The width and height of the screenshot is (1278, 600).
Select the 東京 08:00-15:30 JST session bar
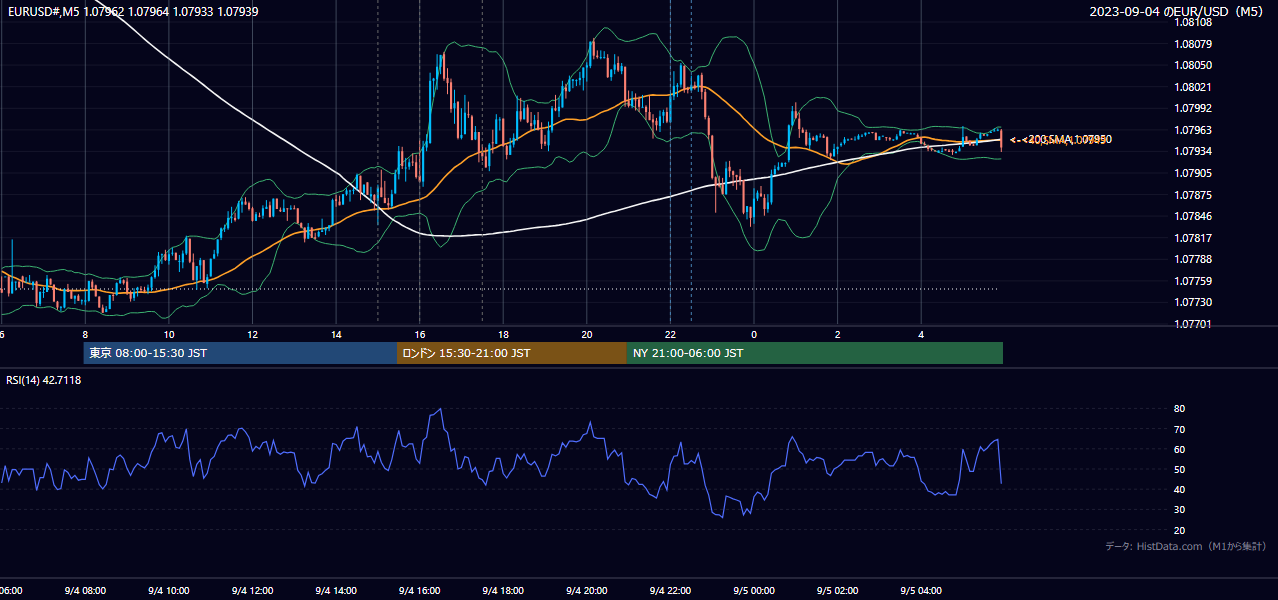click(240, 353)
